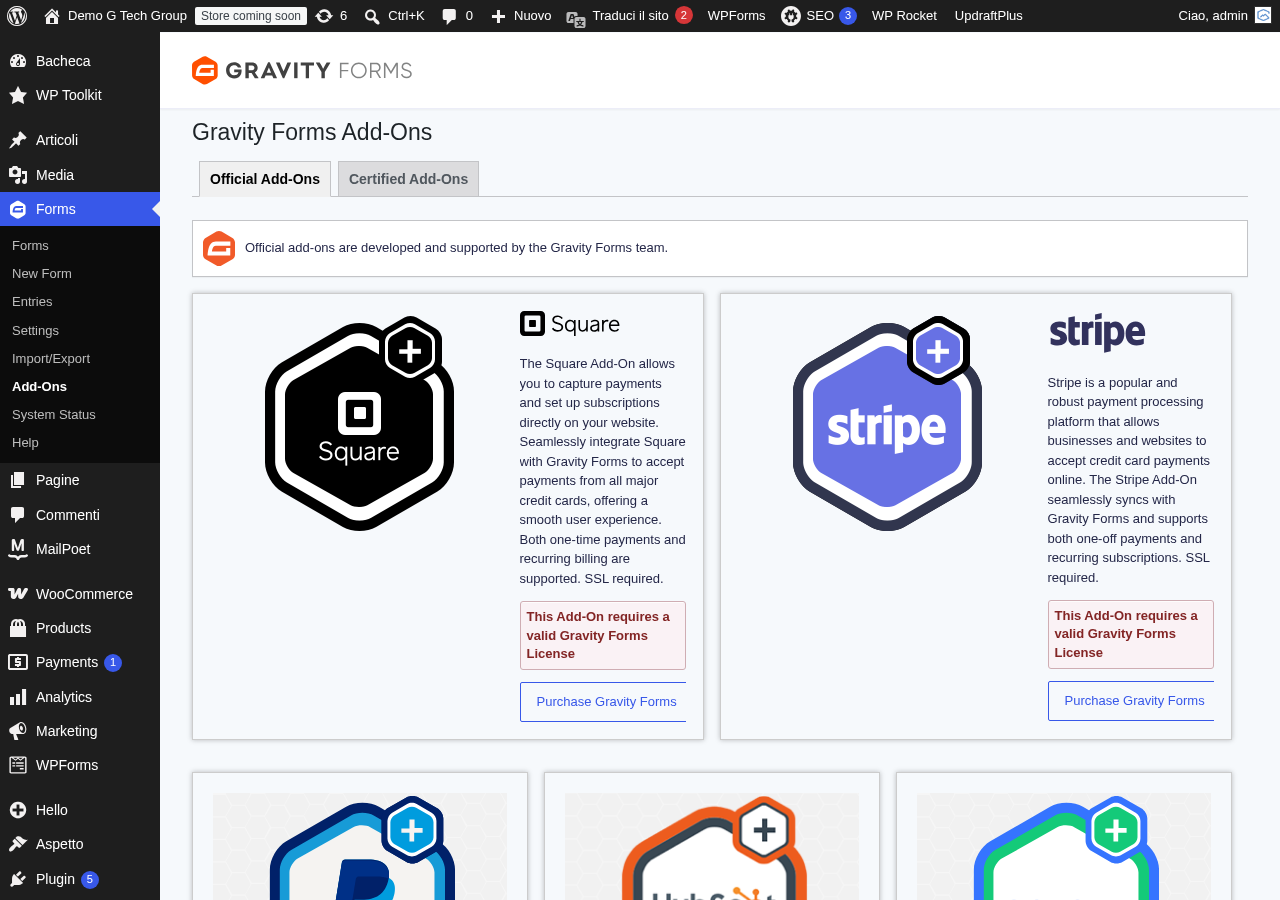
Task: Click the Gravity Forms Add-Ons heading
Action: pyautogui.click(x=312, y=132)
